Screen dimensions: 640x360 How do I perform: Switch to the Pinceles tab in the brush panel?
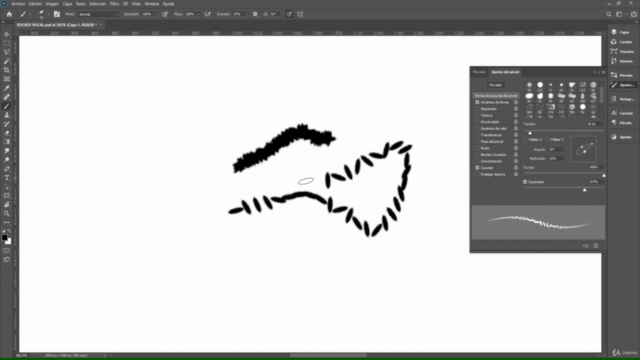tap(479, 72)
